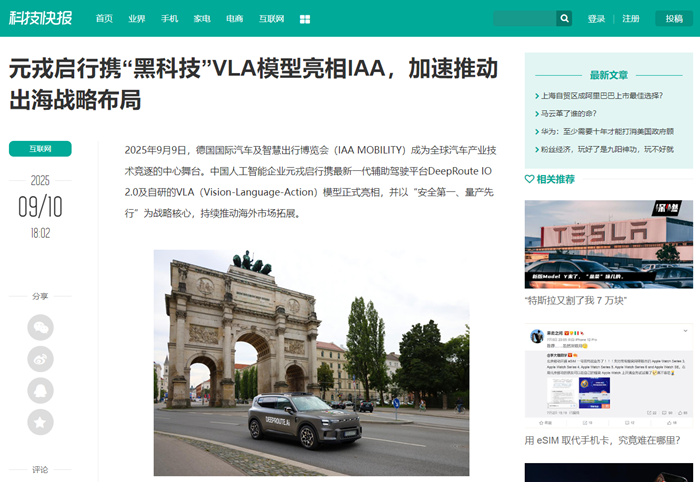Screen dimensions: 700x482
Task: Open the 家电 navigation item
Action: pyautogui.click(x=202, y=18)
